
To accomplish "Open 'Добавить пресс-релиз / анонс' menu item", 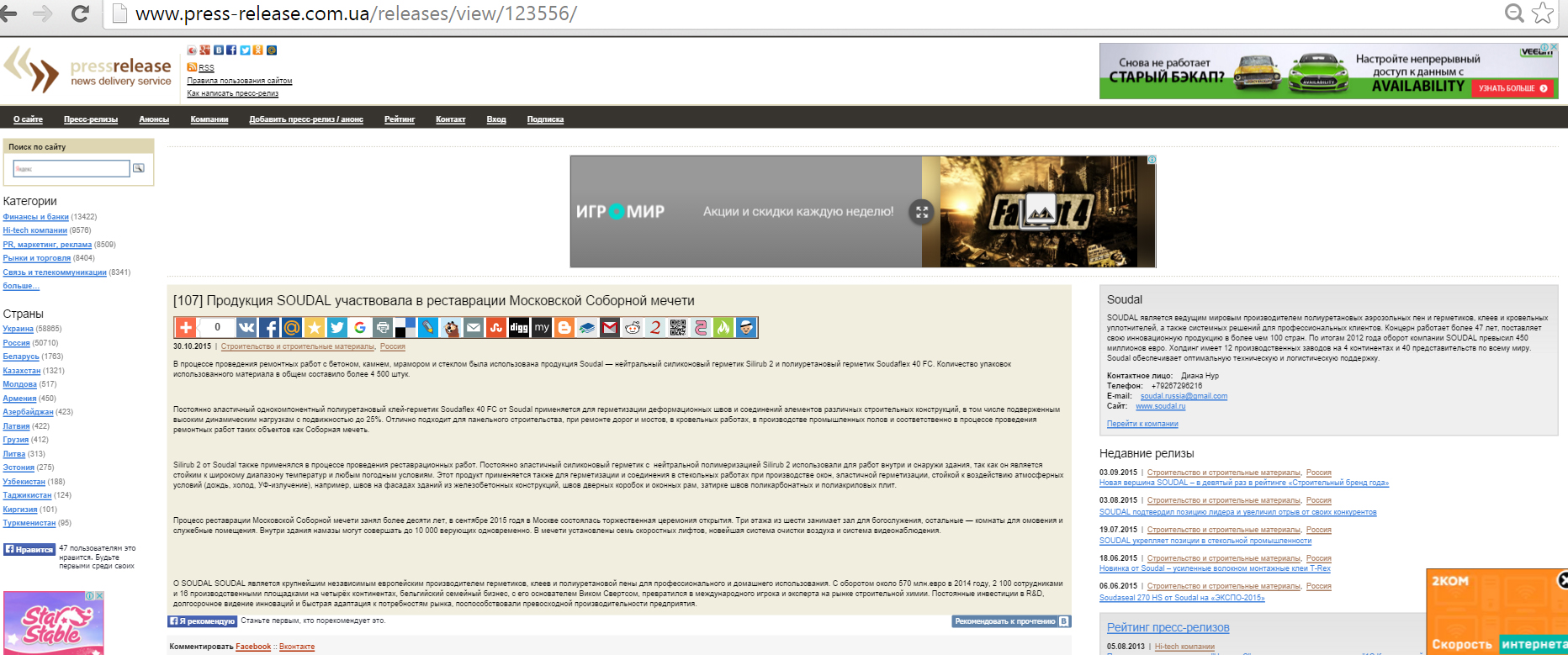I will click(306, 119).
